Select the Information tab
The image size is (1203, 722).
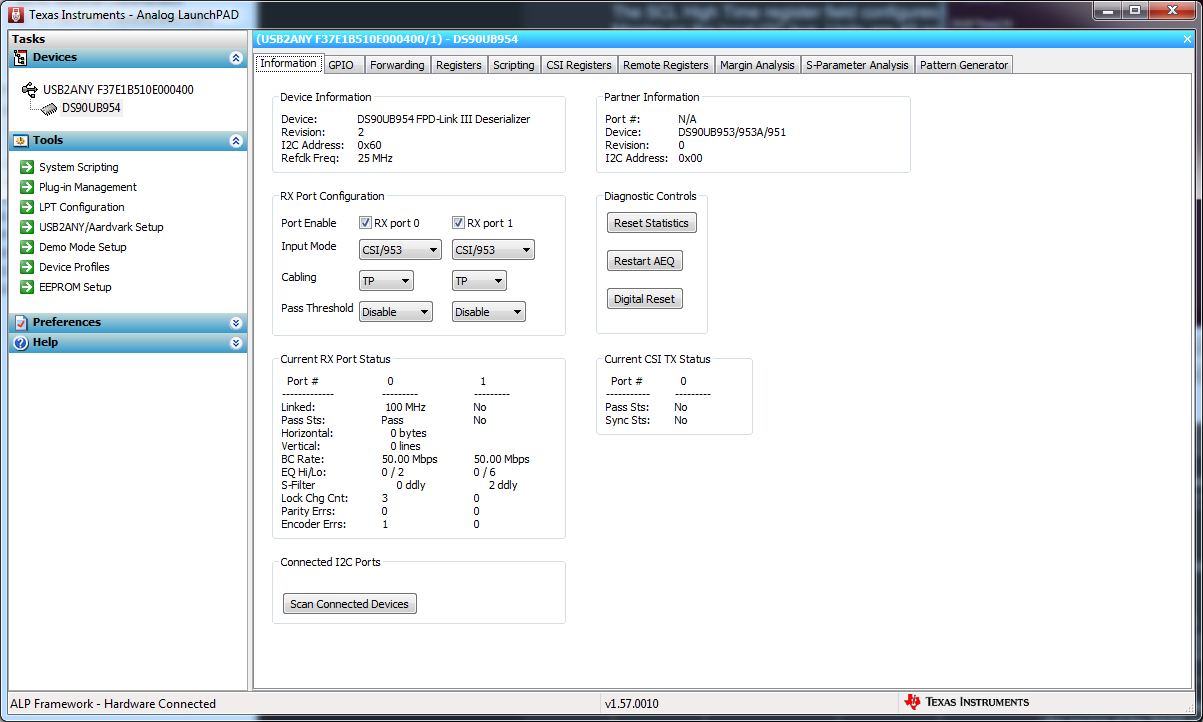point(289,63)
